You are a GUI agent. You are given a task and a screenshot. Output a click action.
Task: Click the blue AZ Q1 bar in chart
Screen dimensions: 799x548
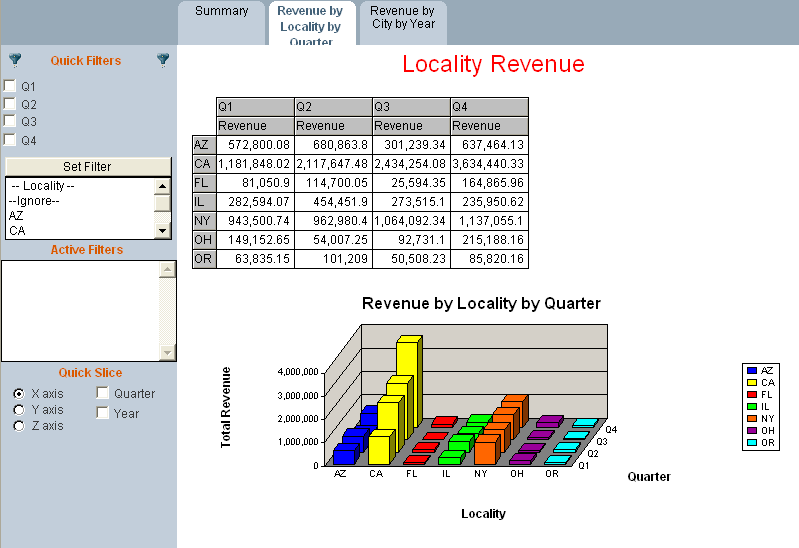coord(344,455)
